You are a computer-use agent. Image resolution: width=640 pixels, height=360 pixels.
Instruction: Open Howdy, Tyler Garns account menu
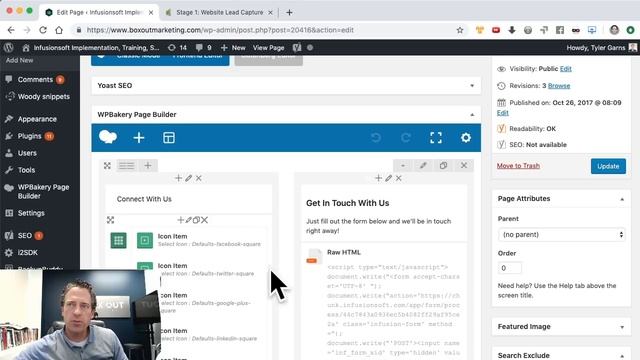tap(601, 47)
